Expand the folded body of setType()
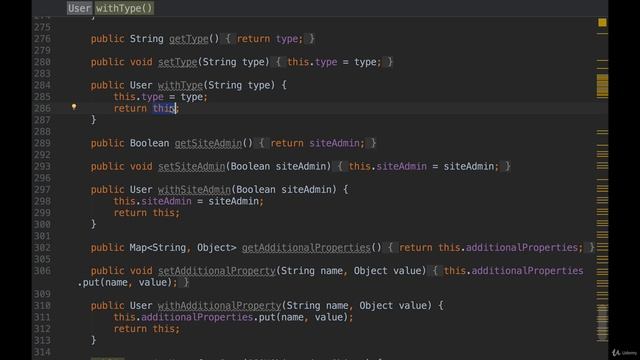Image resolution: width=640 pixels, height=360 pixels. tap(334, 62)
